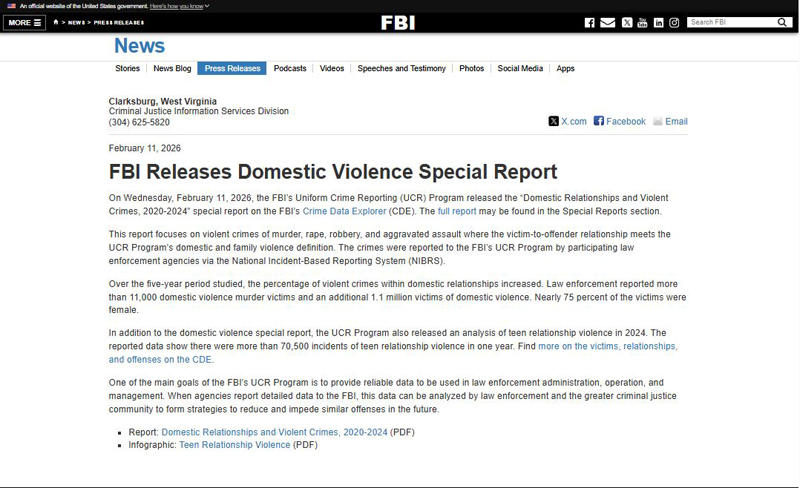The height and width of the screenshot is (488, 800).
Task: Open Domestic Relationships and Violent Crimes PDF
Action: [274, 432]
